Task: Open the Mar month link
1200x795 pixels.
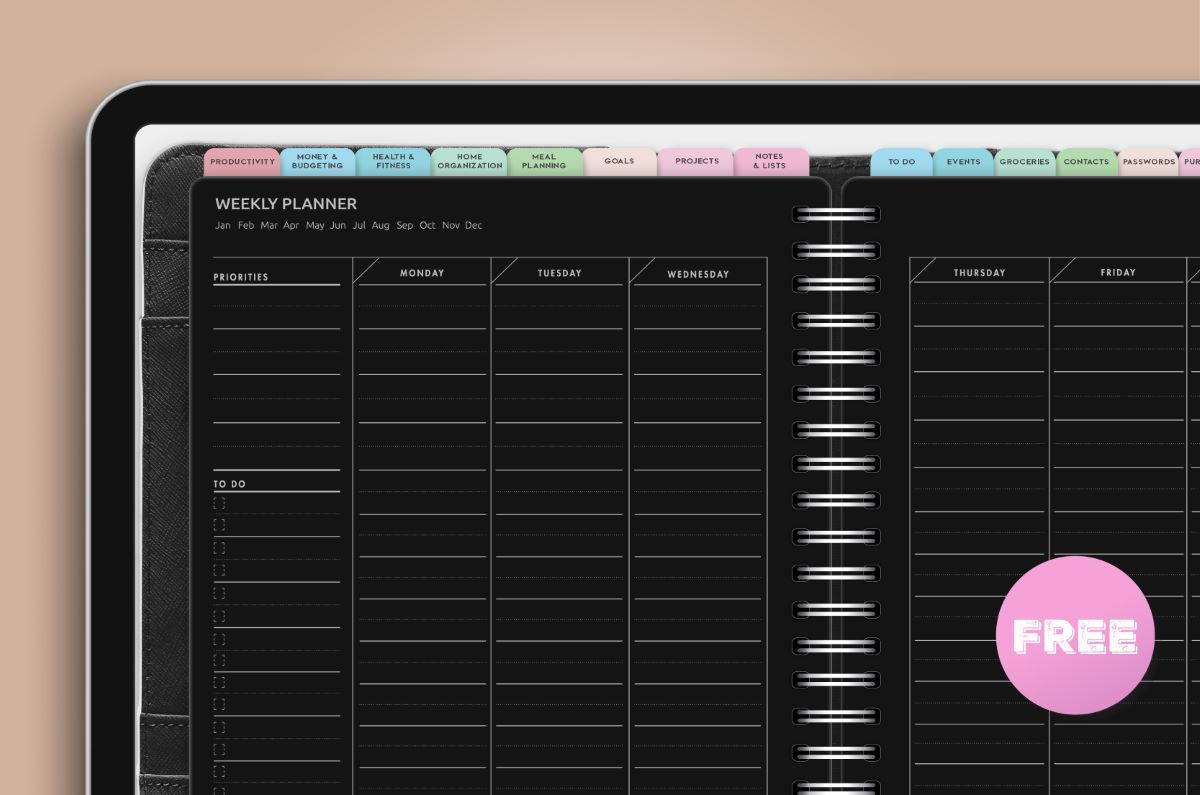Action: click(x=269, y=226)
